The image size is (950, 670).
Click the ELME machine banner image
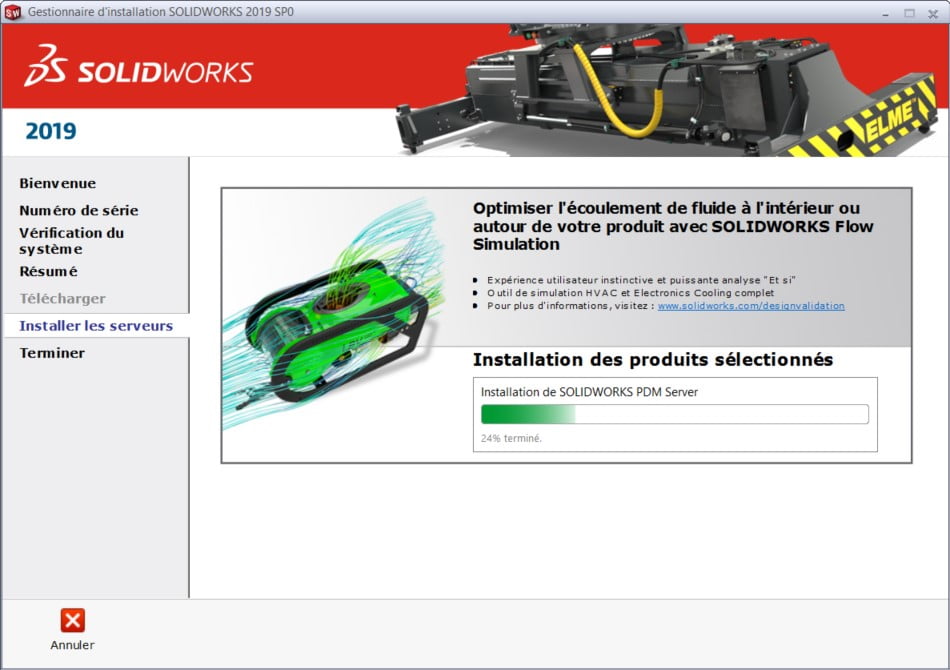pyautogui.click(x=666, y=90)
